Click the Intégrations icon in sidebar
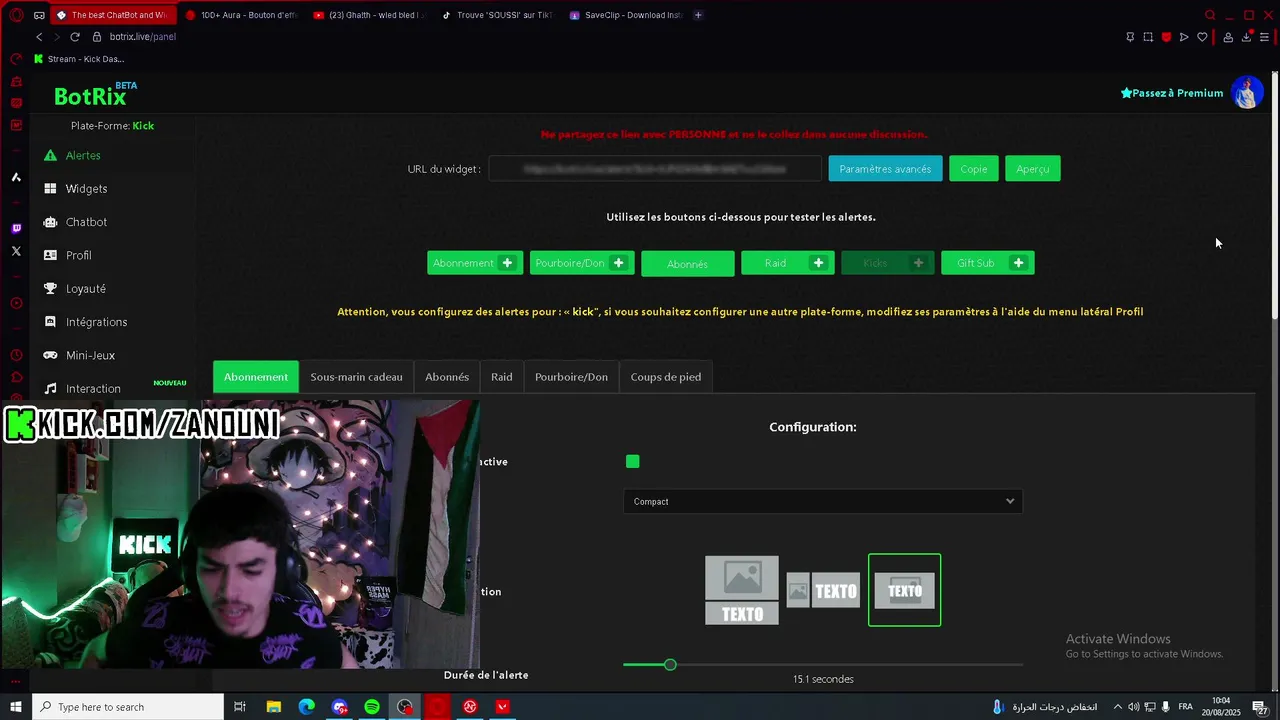1280x720 pixels. tap(50, 322)
